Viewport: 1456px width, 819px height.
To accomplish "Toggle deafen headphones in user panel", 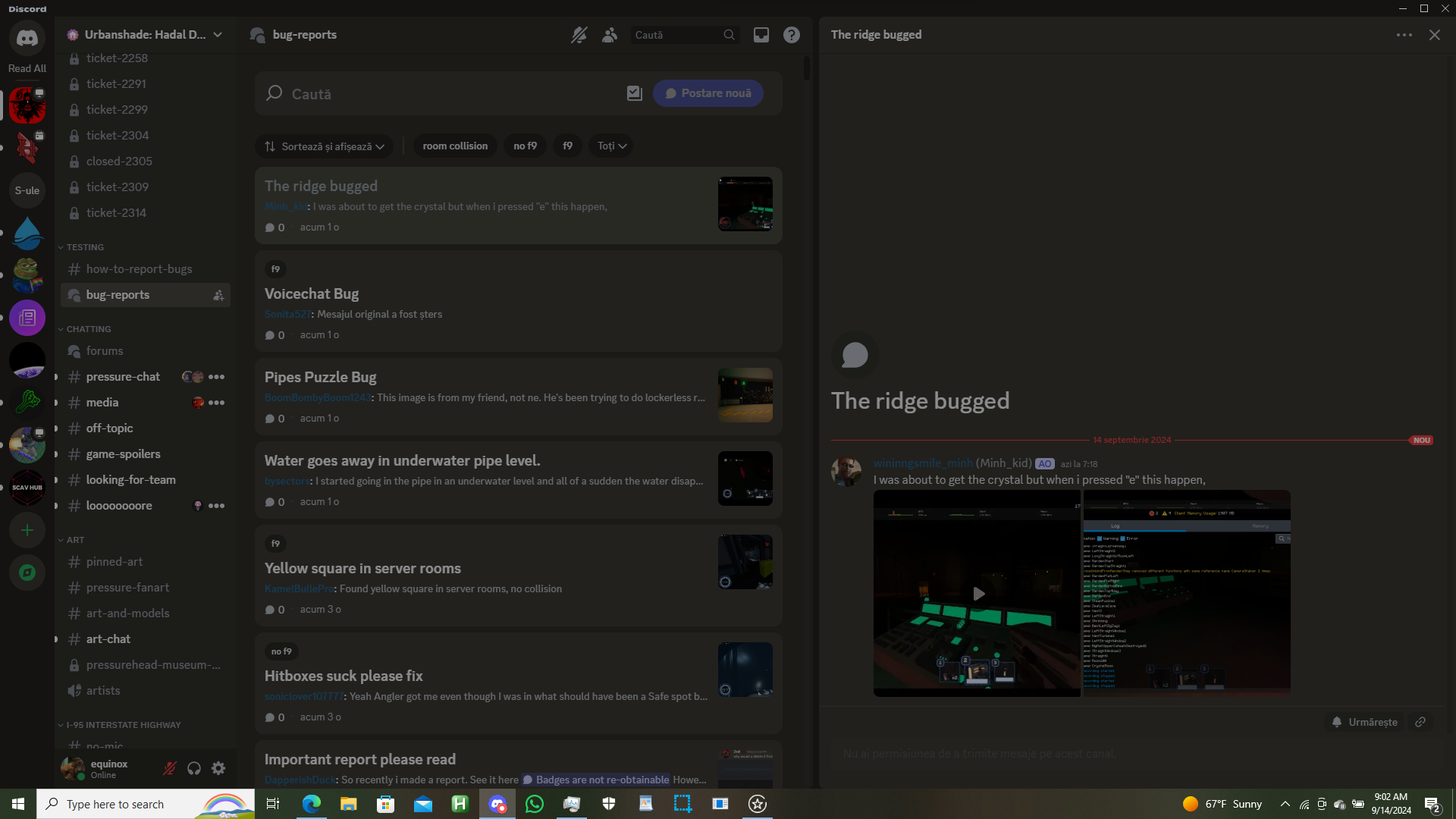I will (194, 768).
